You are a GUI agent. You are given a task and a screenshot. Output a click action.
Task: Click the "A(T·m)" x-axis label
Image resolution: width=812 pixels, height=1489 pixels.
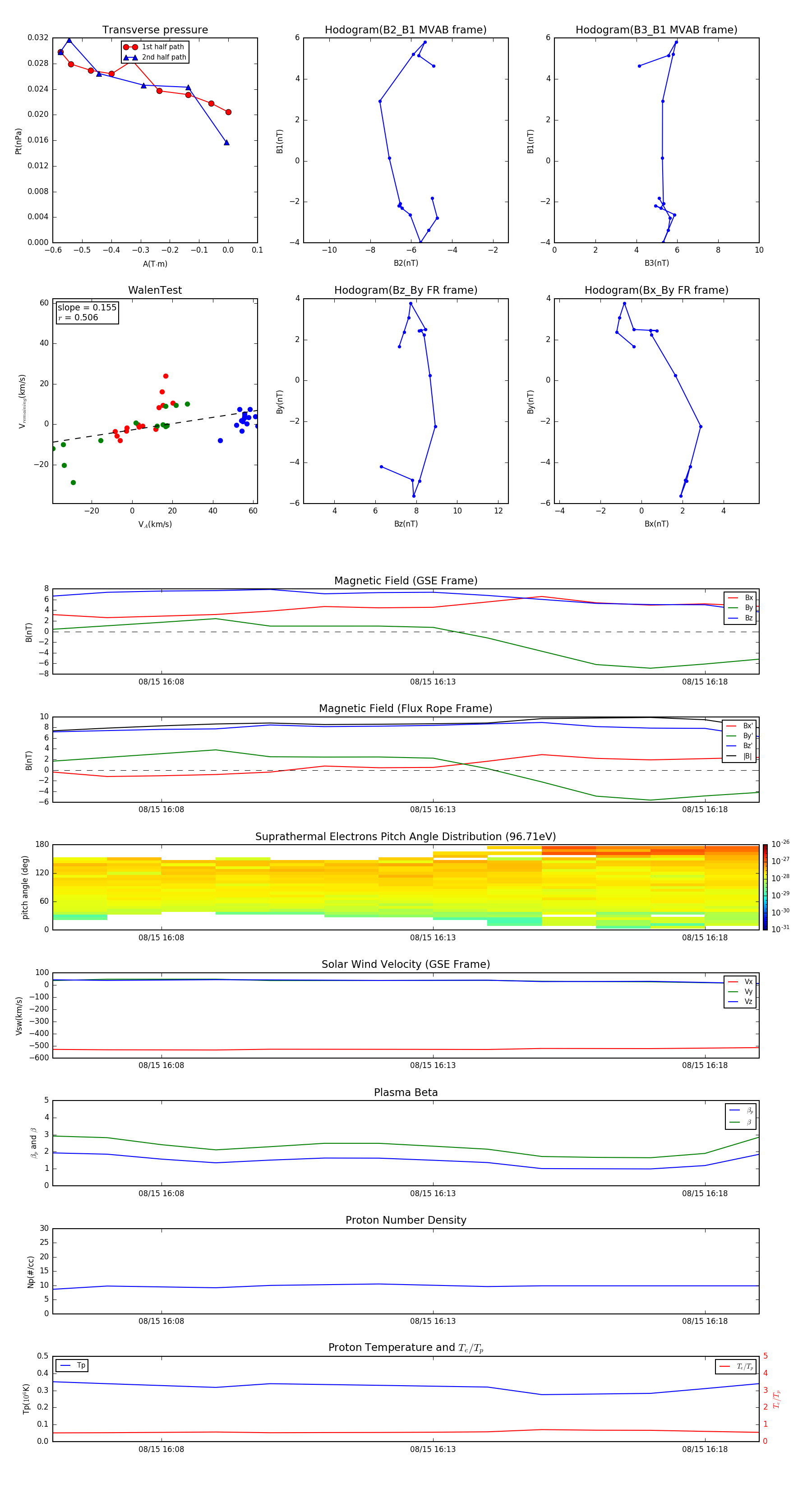coord(155,264)
